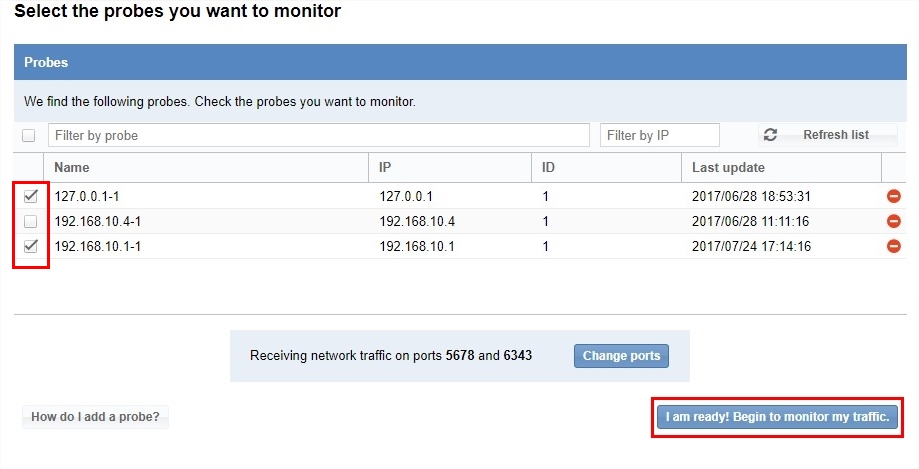
Task: Remove the 127.0.0.1-1 probe with red icon
Action: [894, 196]
